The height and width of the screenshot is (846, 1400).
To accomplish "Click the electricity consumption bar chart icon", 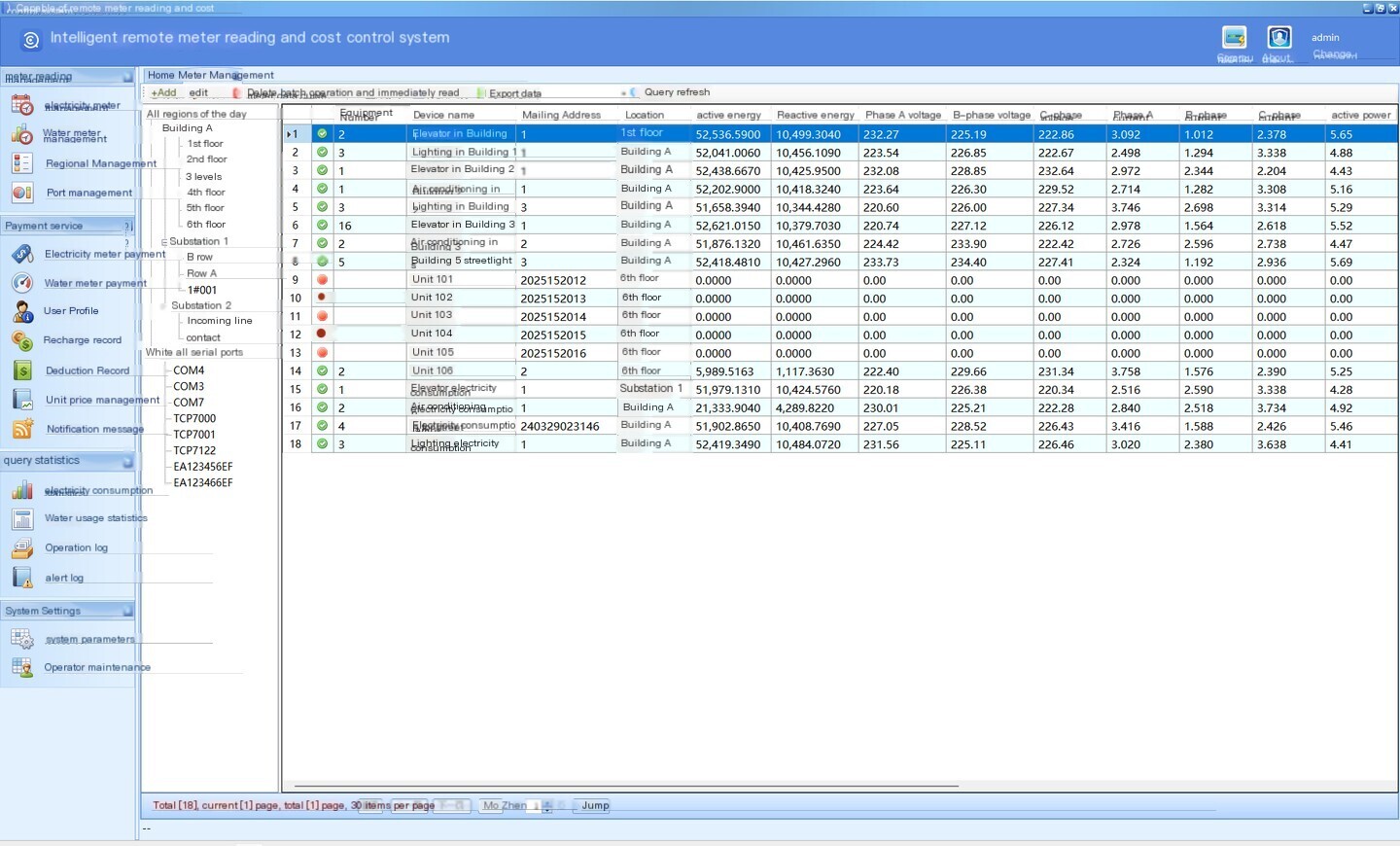I will (x=21, y=490).
